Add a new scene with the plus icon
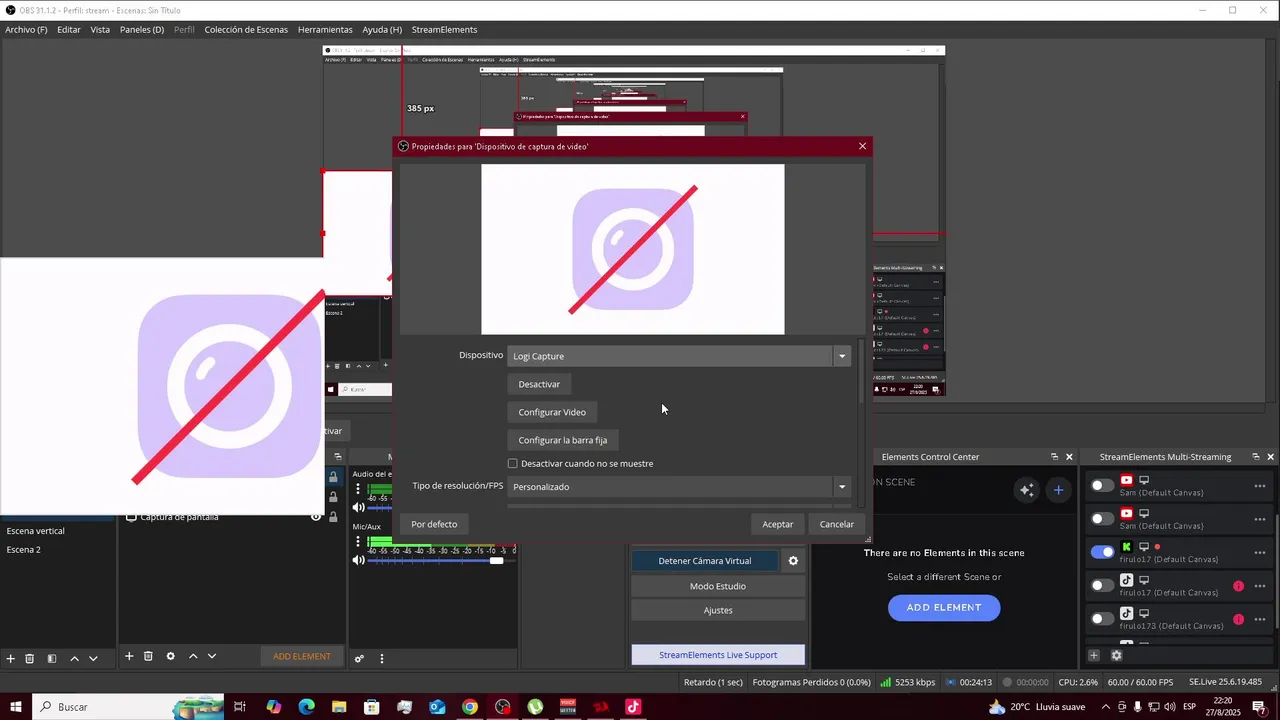 (x=10, y=658)
